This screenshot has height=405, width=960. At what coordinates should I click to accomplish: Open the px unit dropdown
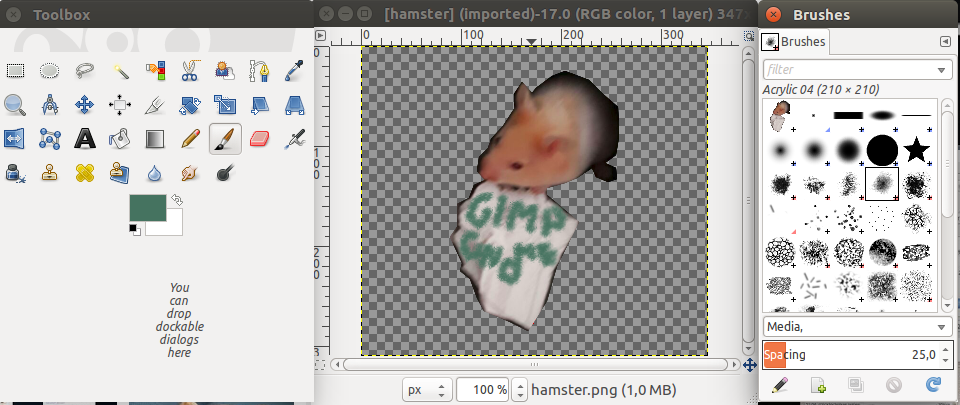427,389
